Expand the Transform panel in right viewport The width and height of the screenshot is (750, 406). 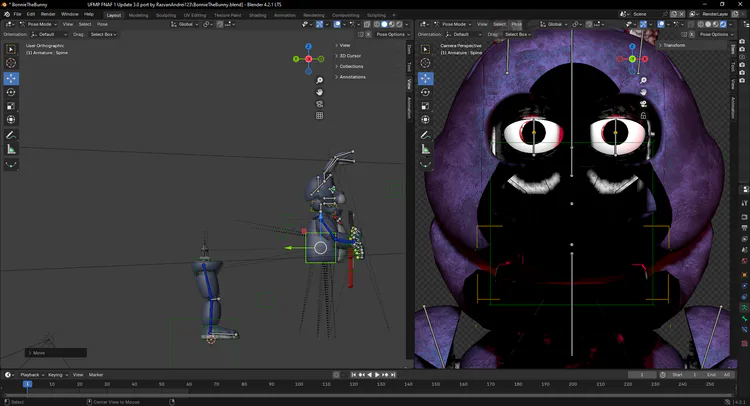click(672, 45)
